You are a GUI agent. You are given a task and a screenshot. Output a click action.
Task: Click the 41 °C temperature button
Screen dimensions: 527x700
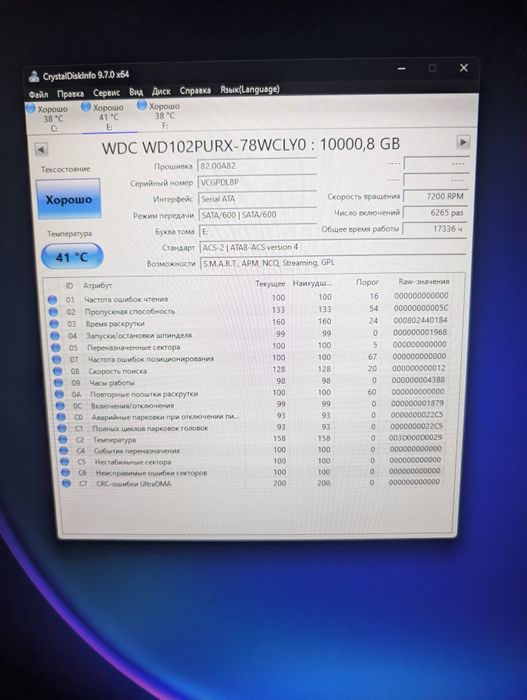pos(72,257)
